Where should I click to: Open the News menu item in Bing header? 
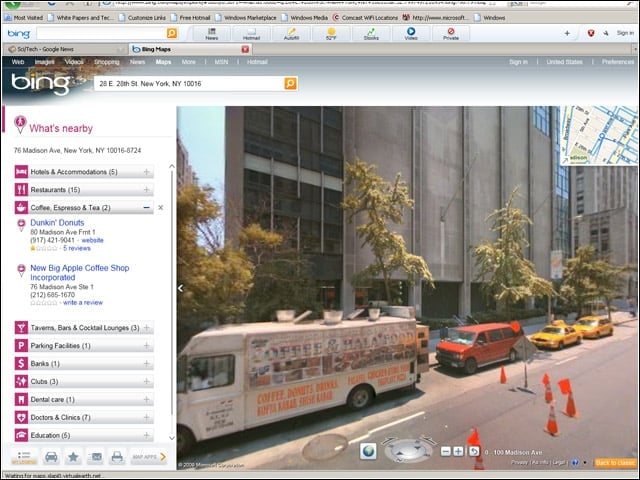pos(137,62)
